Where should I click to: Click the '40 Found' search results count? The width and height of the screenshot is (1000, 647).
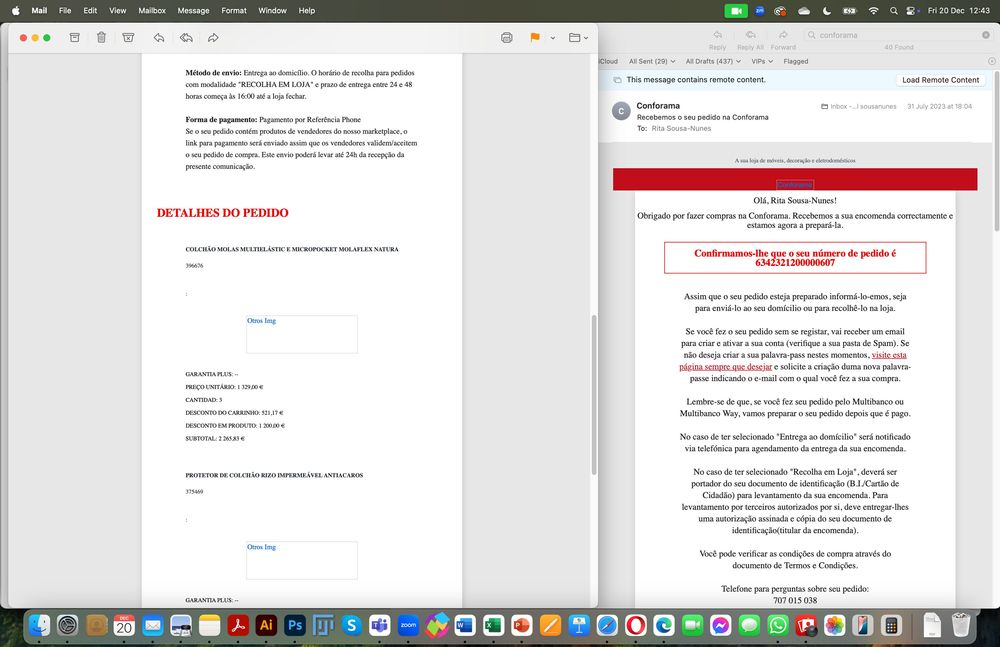click(x=899, y=47)
